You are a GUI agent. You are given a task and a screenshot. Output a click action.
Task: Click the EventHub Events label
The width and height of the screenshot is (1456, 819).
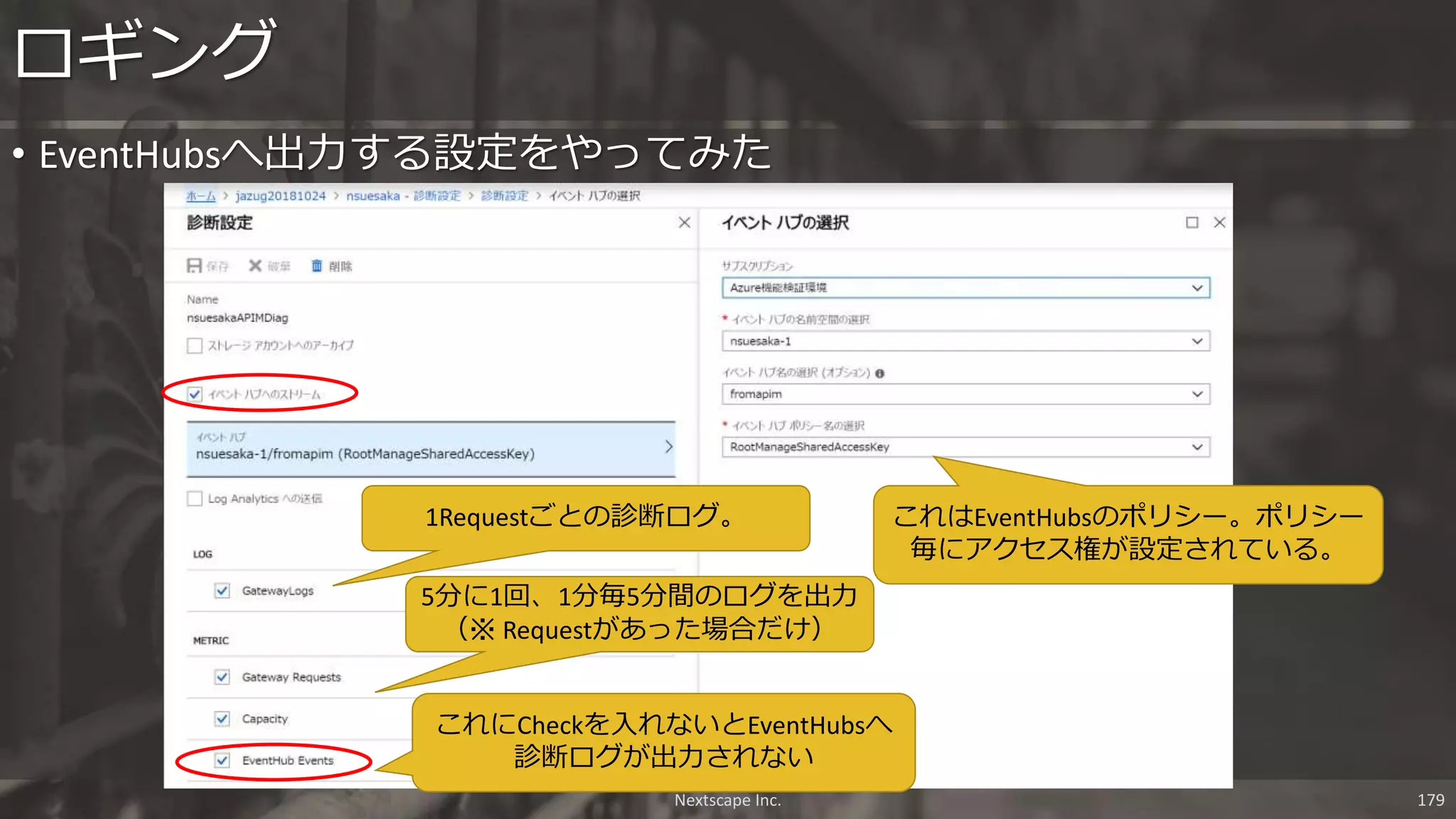pyautogui.click(x=288, y=761)
